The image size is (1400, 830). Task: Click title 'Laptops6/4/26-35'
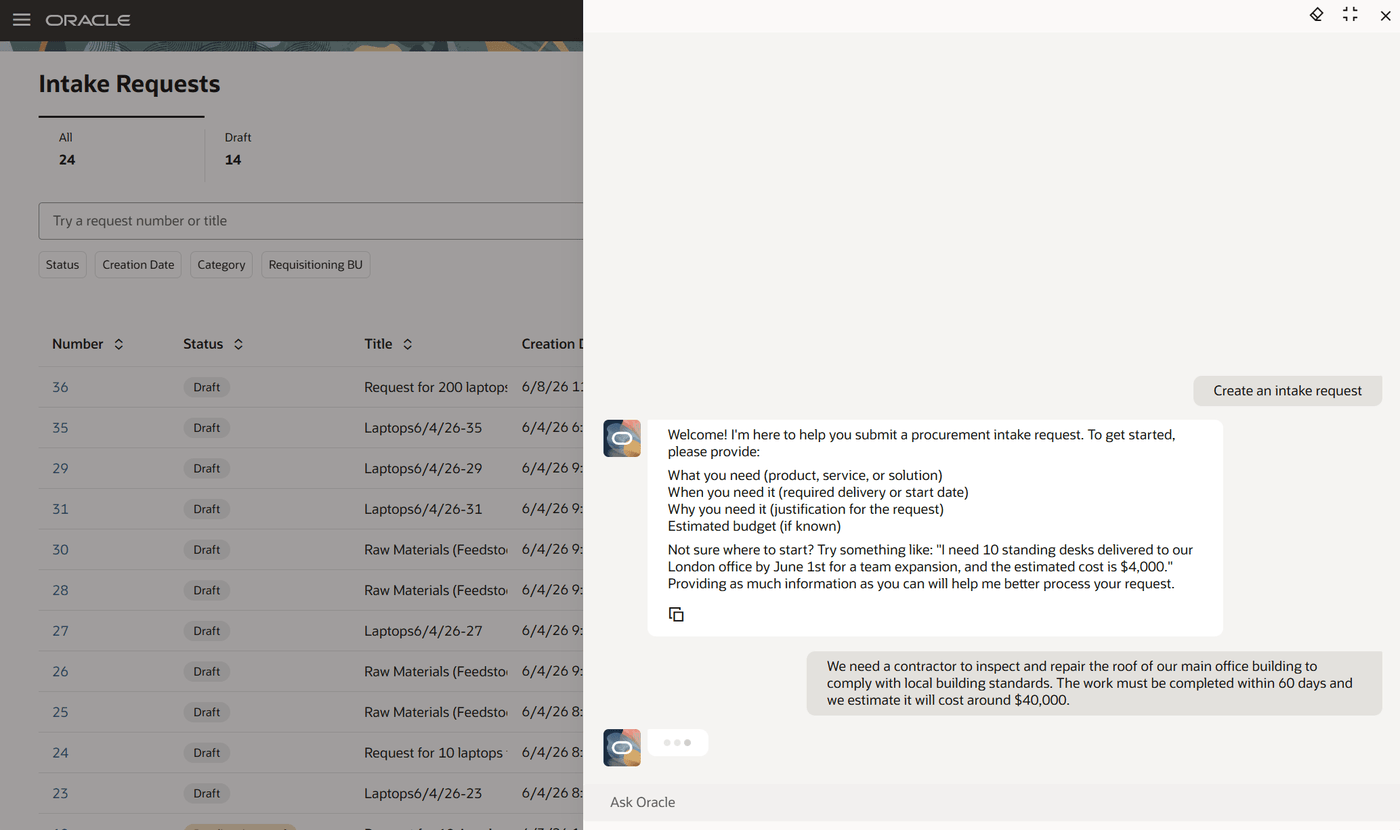423,428
